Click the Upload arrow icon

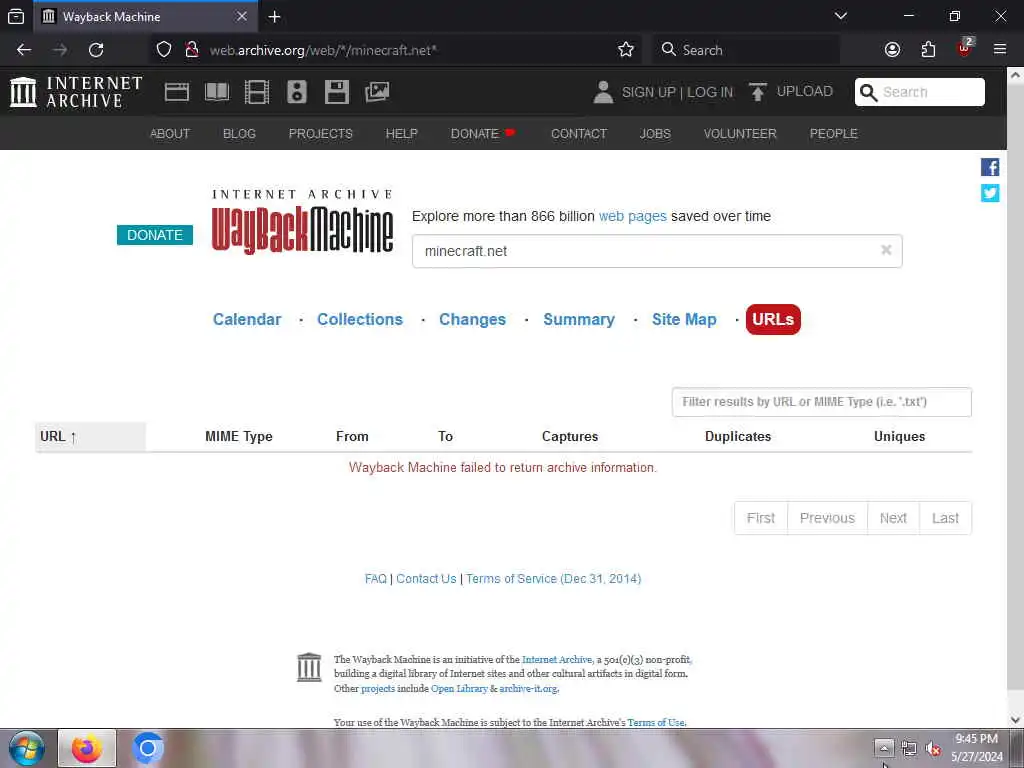tap(758, 92)
